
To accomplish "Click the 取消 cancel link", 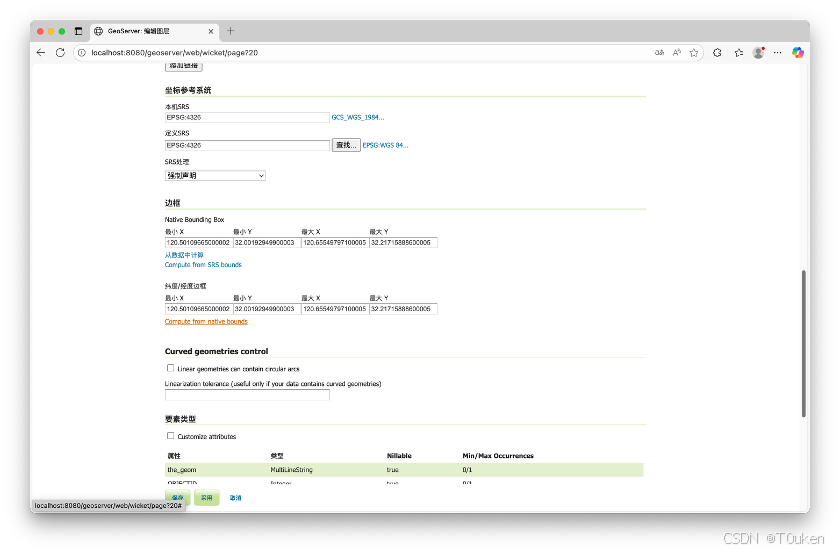I will coord(236,498).
